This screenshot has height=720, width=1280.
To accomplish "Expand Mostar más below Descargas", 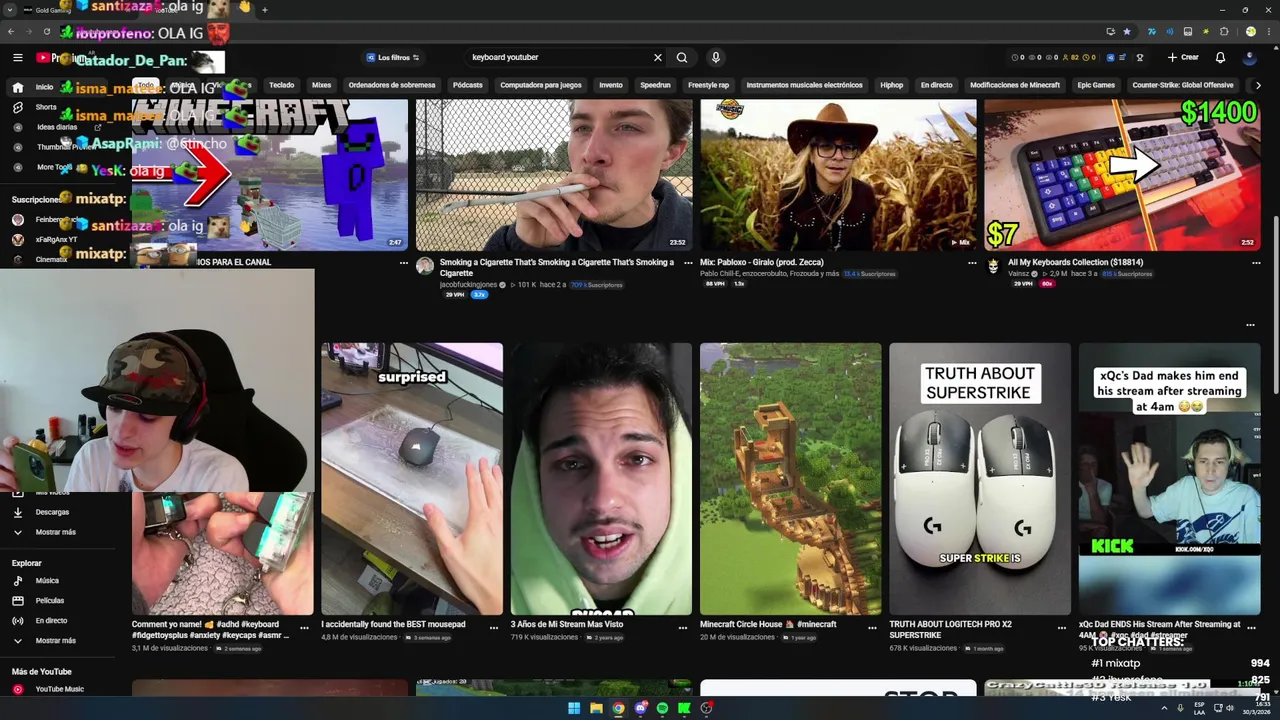I will [55, 532].
